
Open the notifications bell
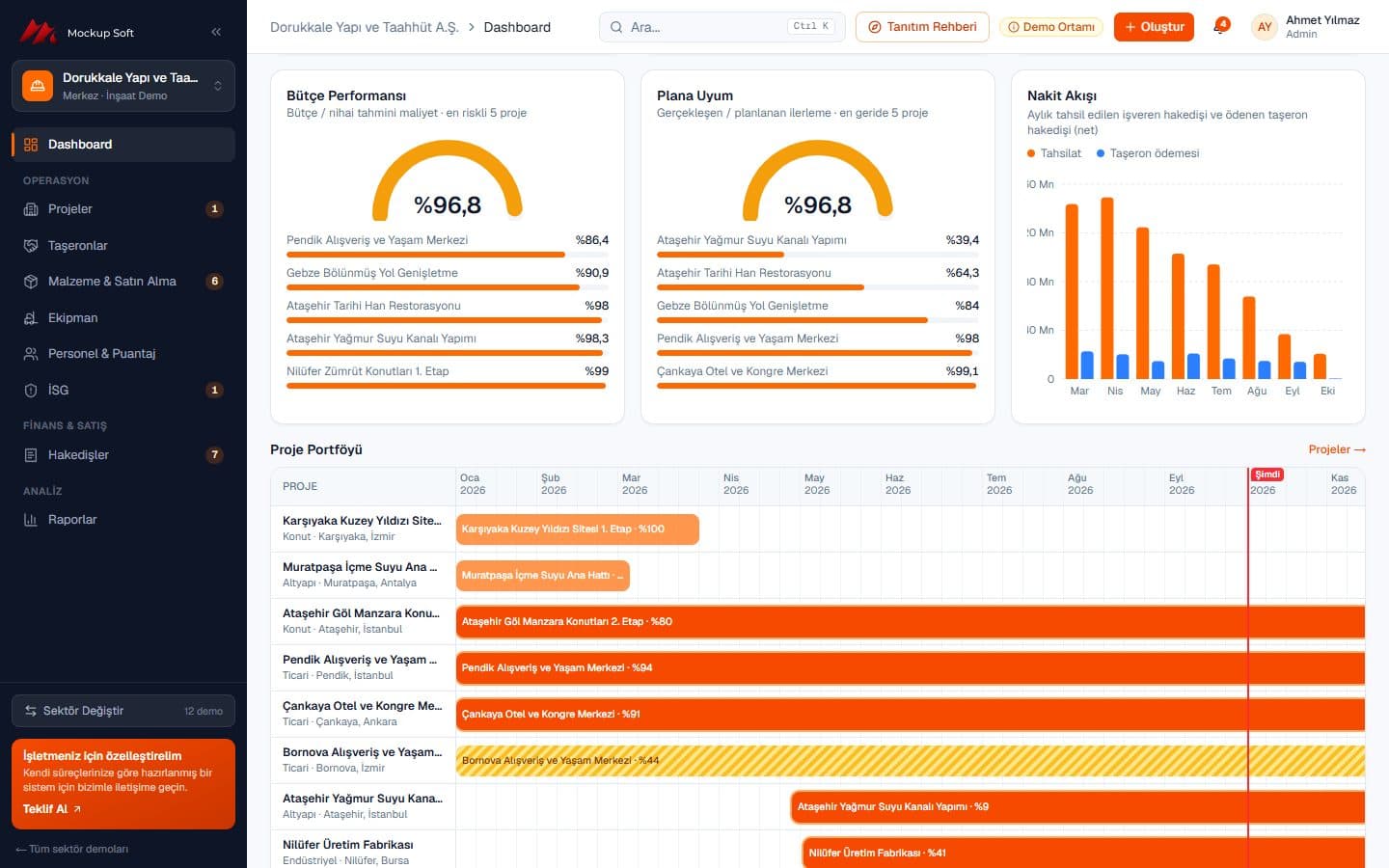click(x=1220, y=27)
